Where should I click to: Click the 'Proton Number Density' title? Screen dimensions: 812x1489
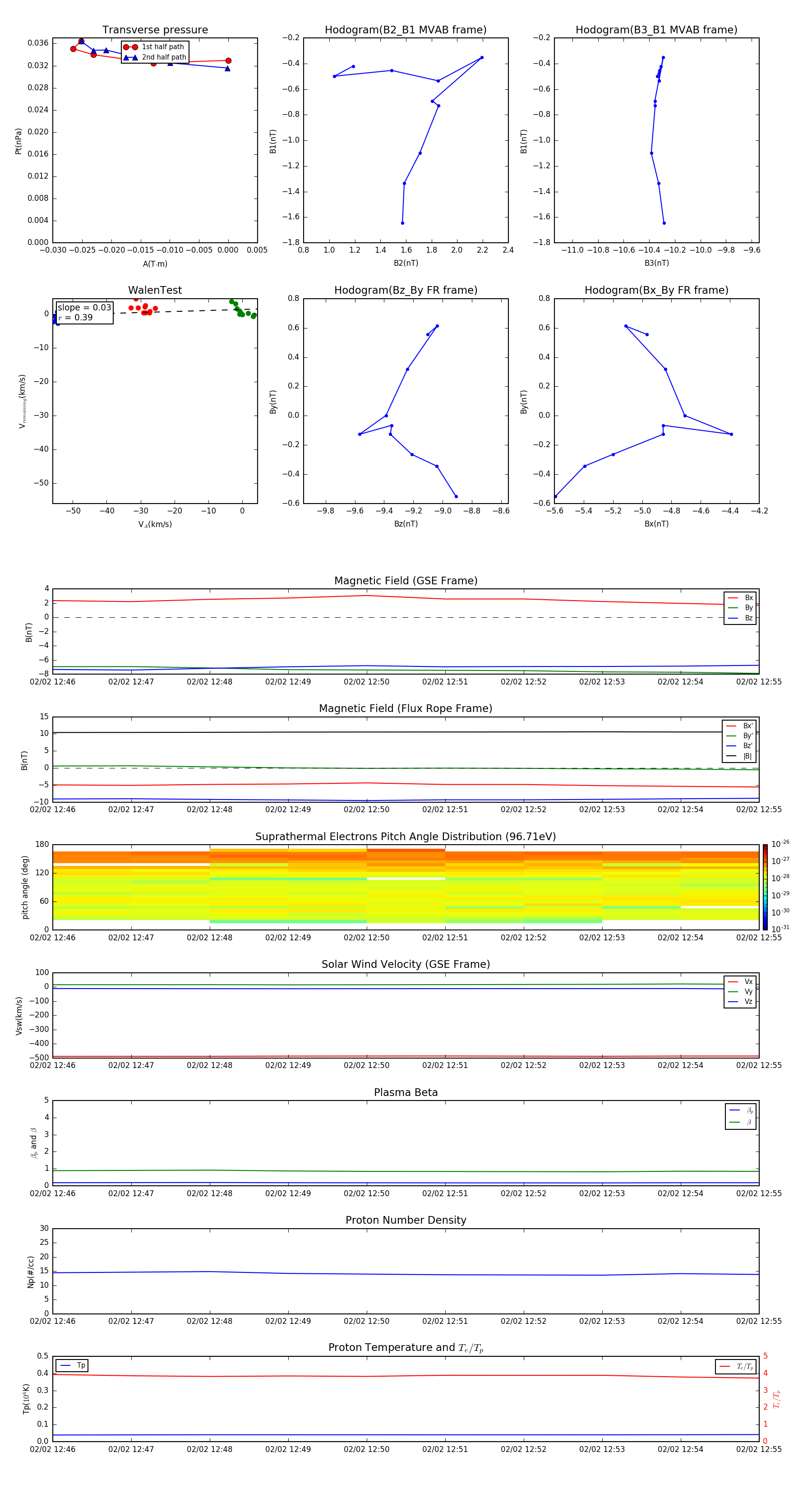pyautogui.click(x=406, y=1220)
